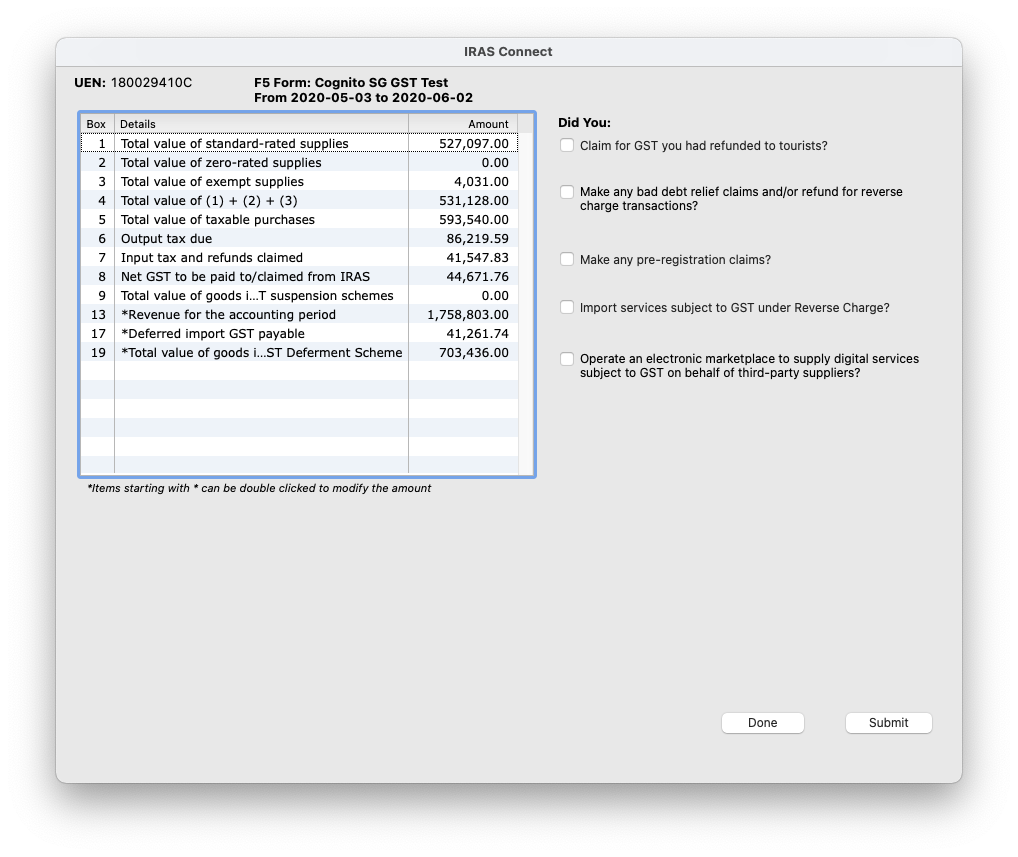The width and height of the screenshot is (1018, 857).
Task: Check 'Claim for GST refunded to tourists' box
Action: coord(567,145)
